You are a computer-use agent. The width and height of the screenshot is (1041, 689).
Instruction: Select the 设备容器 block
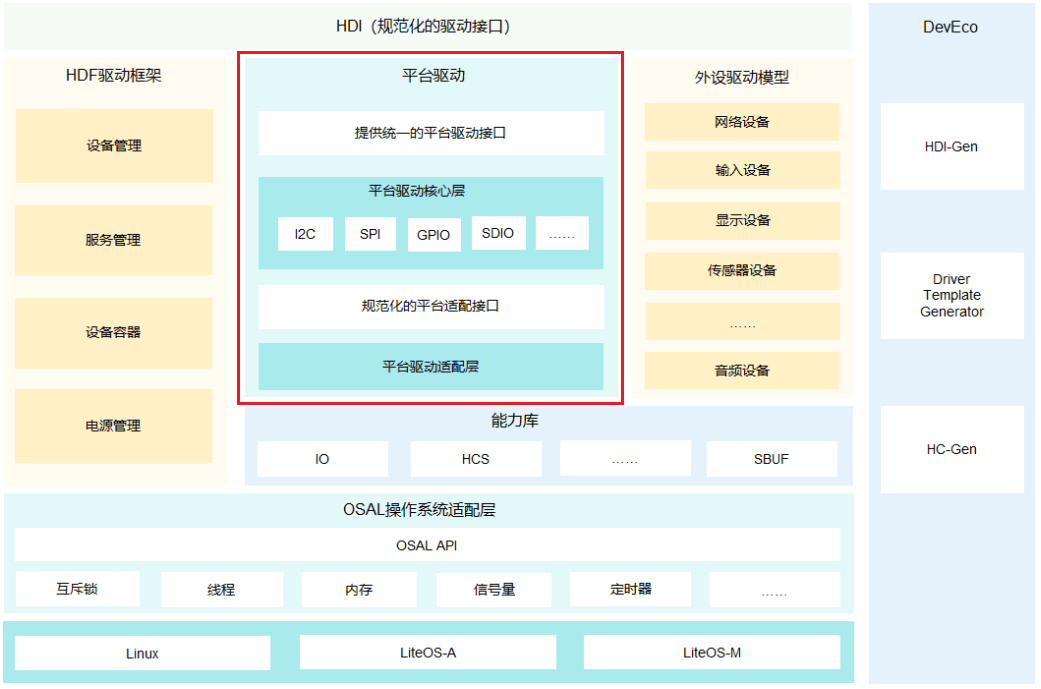pyautogui.click(x=114, y=332)
